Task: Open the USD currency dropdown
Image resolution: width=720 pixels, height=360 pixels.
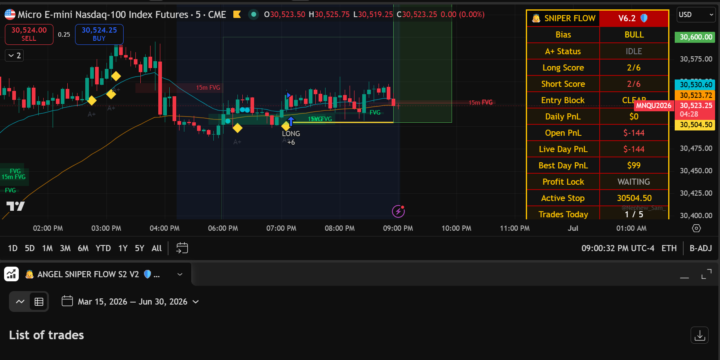Action: tap(695, 15)
